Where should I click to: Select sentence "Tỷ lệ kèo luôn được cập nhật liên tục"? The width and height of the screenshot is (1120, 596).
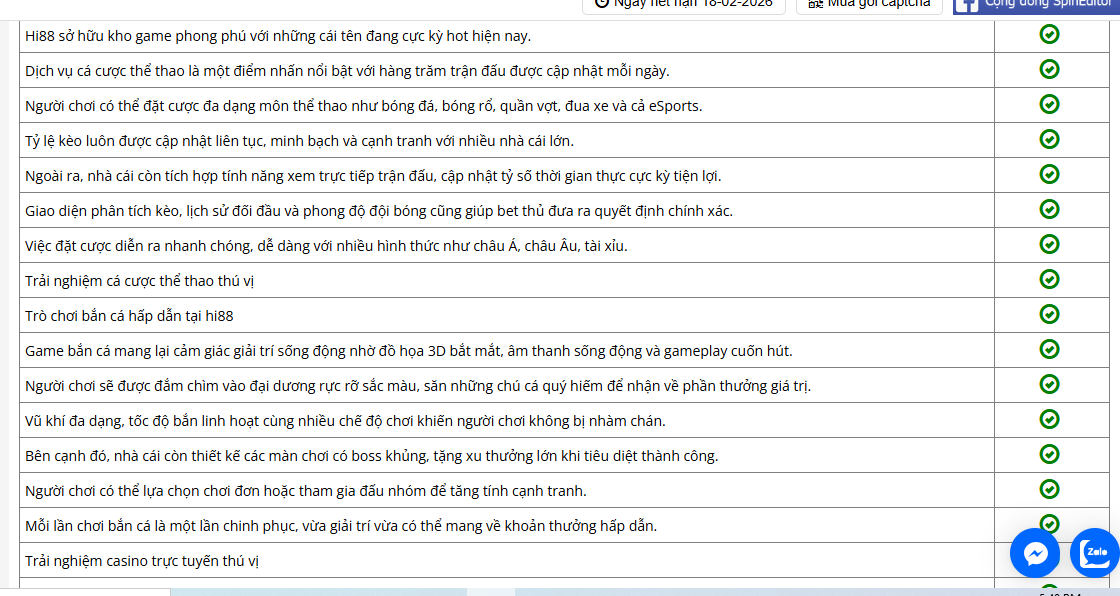[299, 141]
